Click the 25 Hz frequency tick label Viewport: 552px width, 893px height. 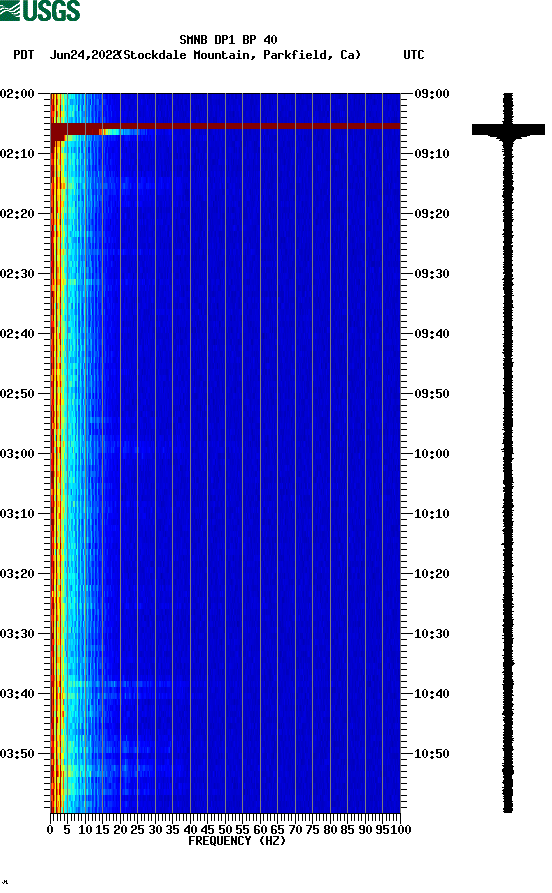click(x=137, y=830)
